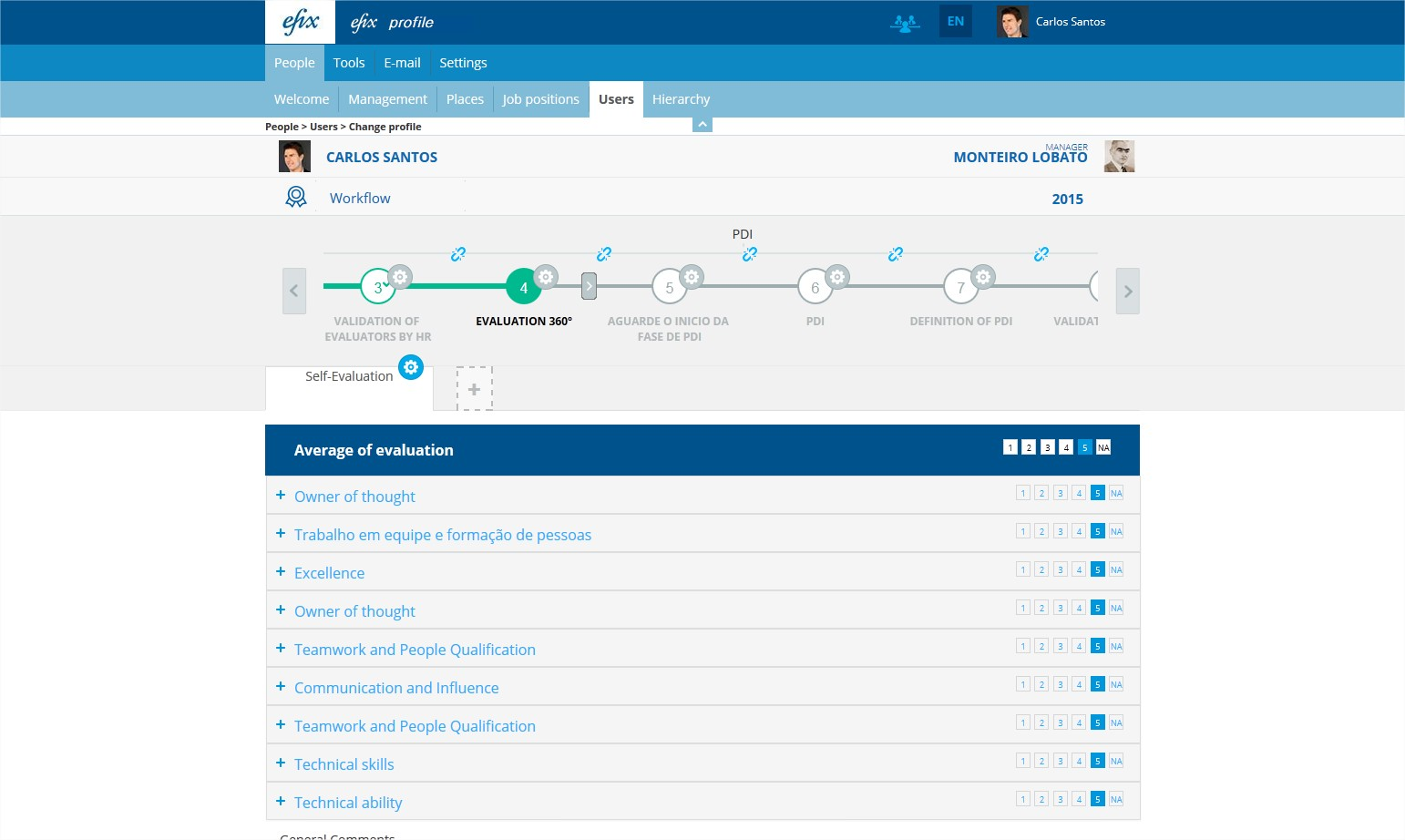Viewport: 1405px width, 840px height.
Task: Switch to the Job positions tab
Action: click(540, 98)
